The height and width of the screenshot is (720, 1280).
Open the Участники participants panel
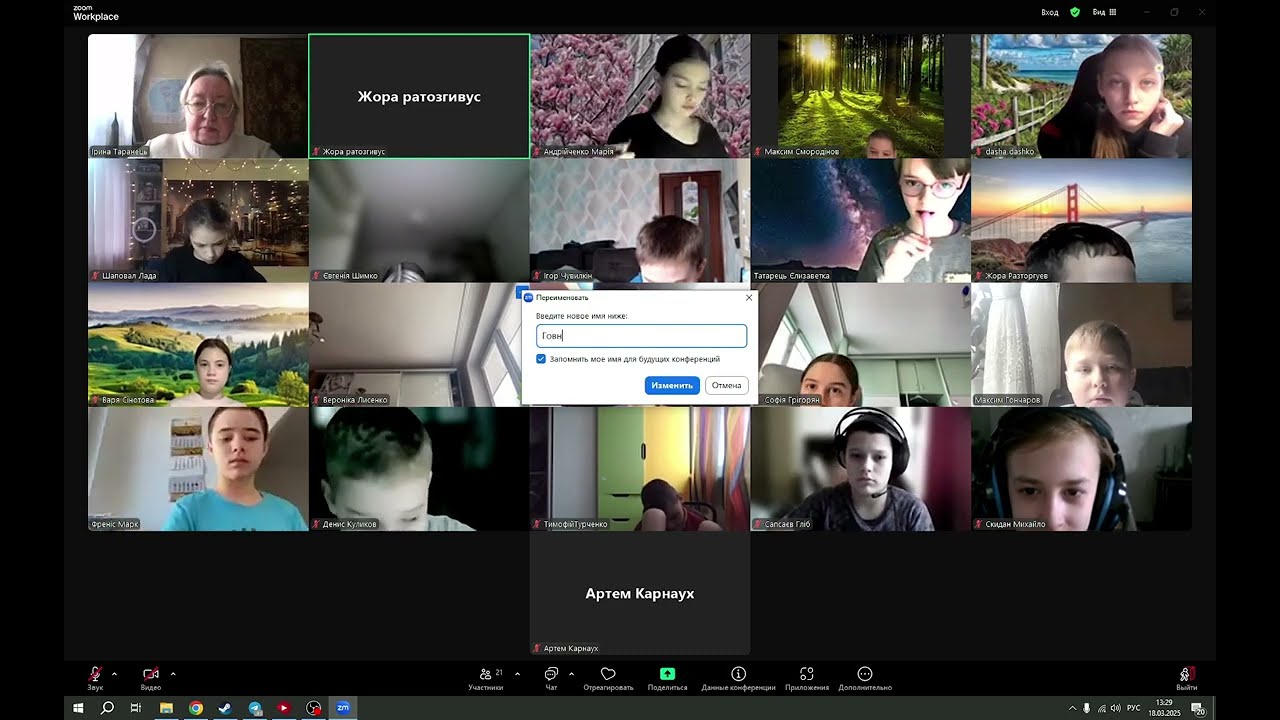pyautogui.click(x=486, y=678)
